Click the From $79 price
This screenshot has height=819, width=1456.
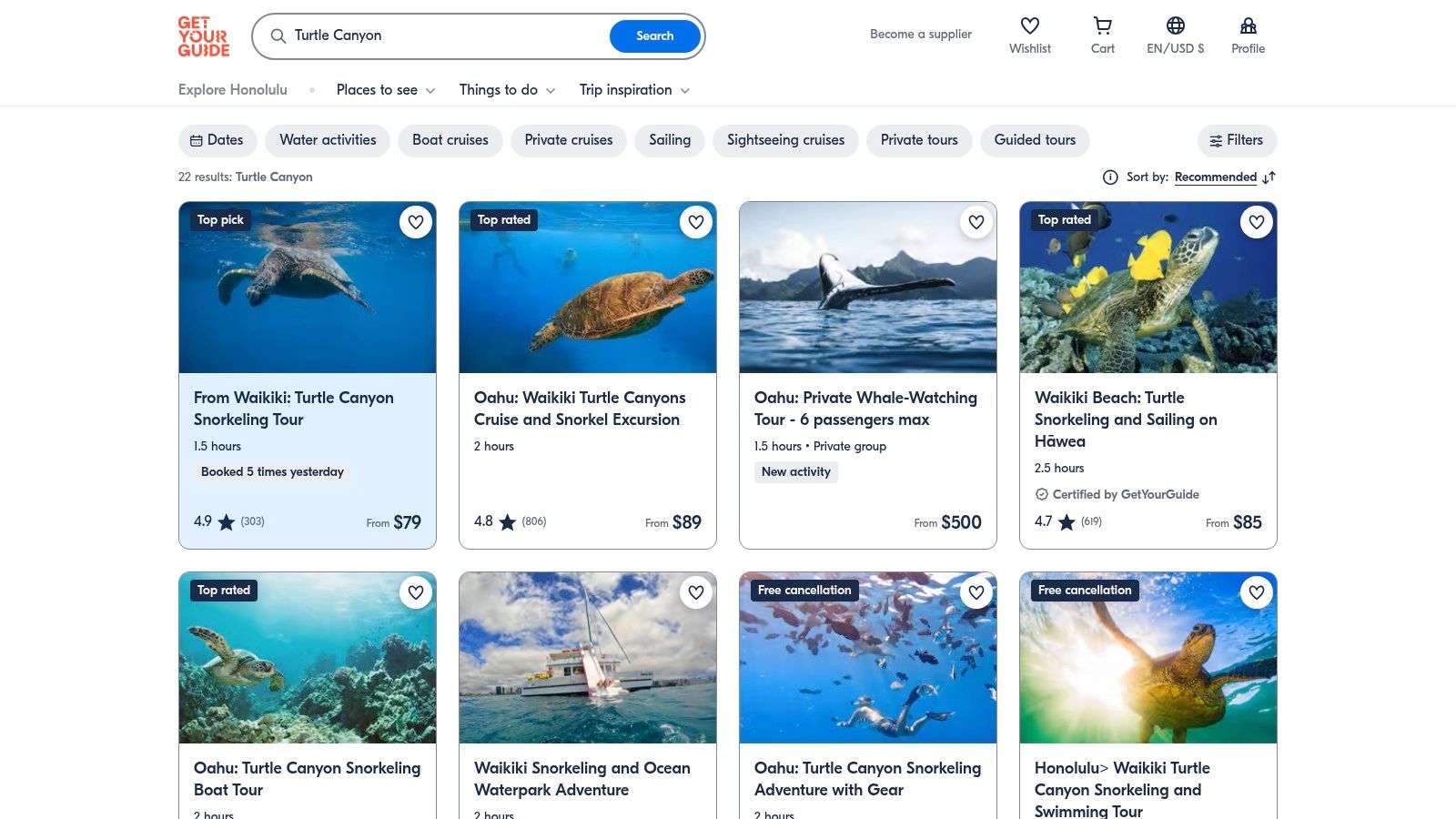(393, 522)
